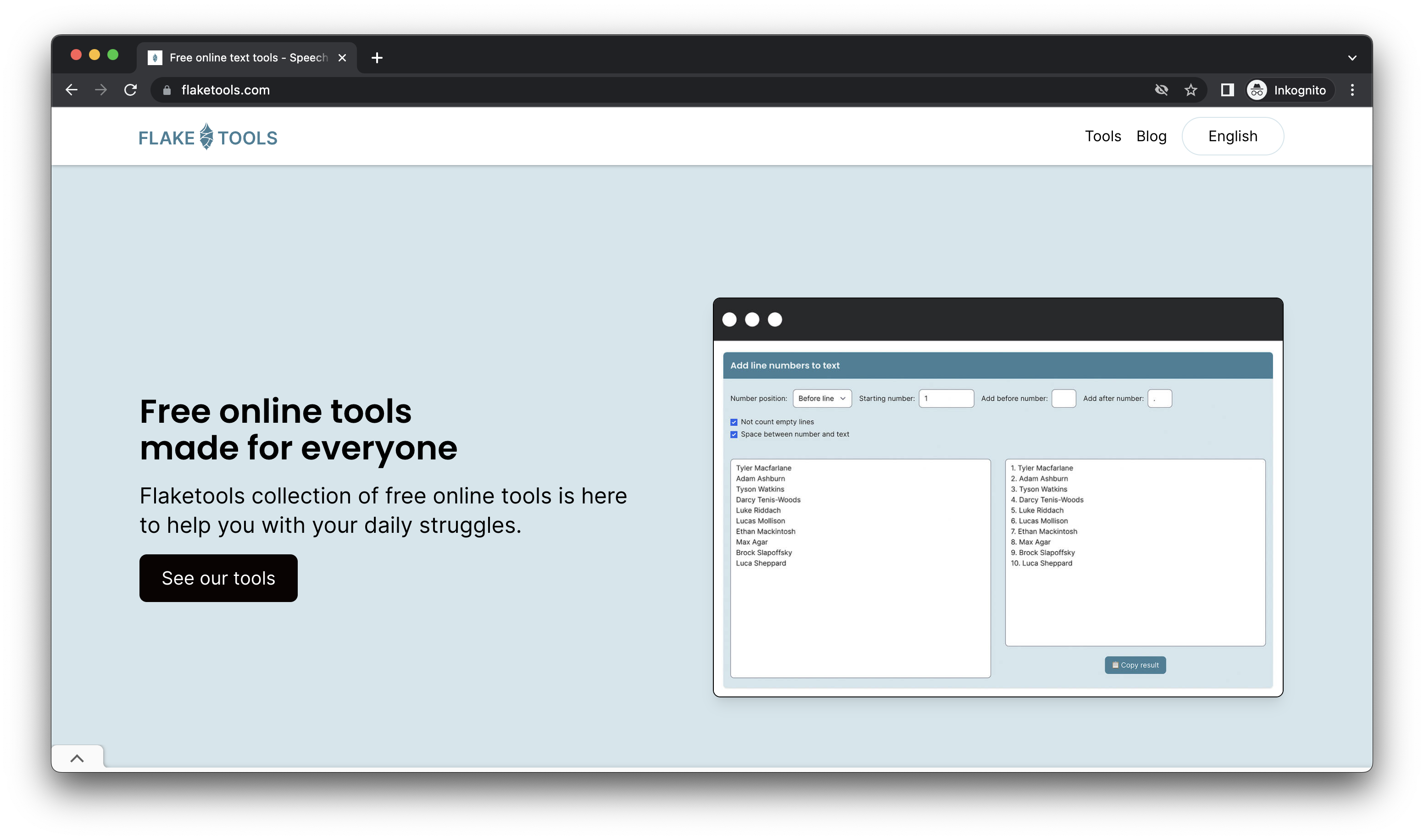Open the tracking protection eye-slash icon
This screenshot has height=840, width=1424.
1161,90
